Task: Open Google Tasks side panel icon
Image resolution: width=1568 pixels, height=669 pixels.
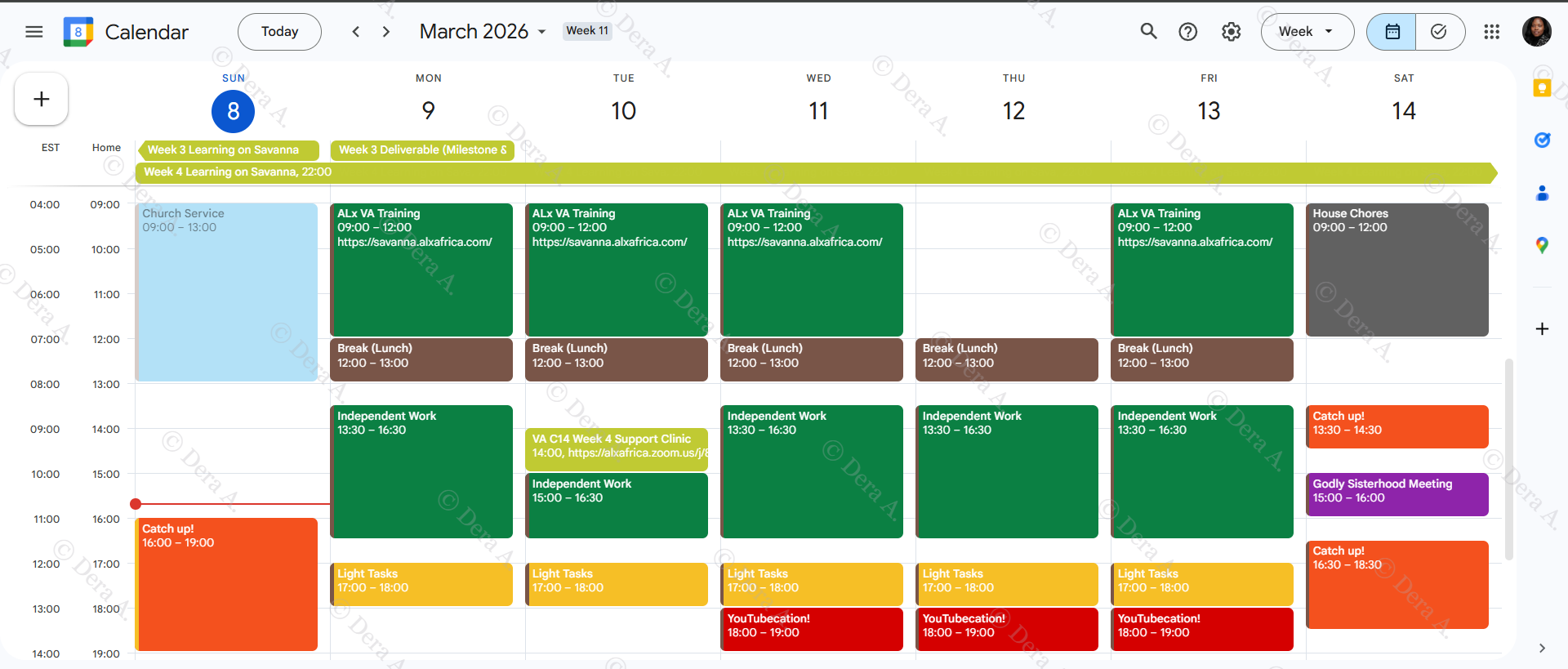Action: click(x=1542, y=140)
